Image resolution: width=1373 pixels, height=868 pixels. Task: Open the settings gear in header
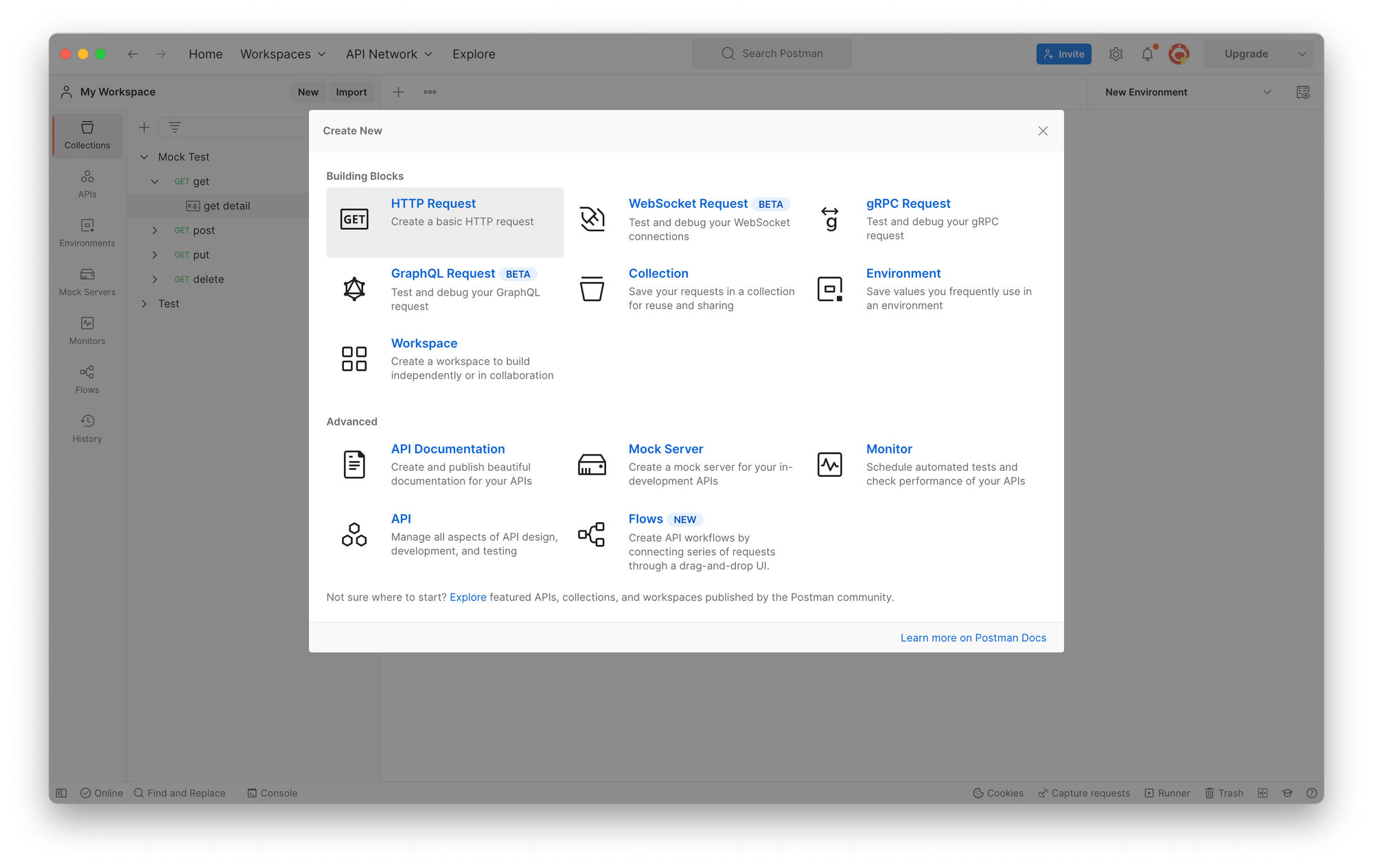tap(1116, 54)
